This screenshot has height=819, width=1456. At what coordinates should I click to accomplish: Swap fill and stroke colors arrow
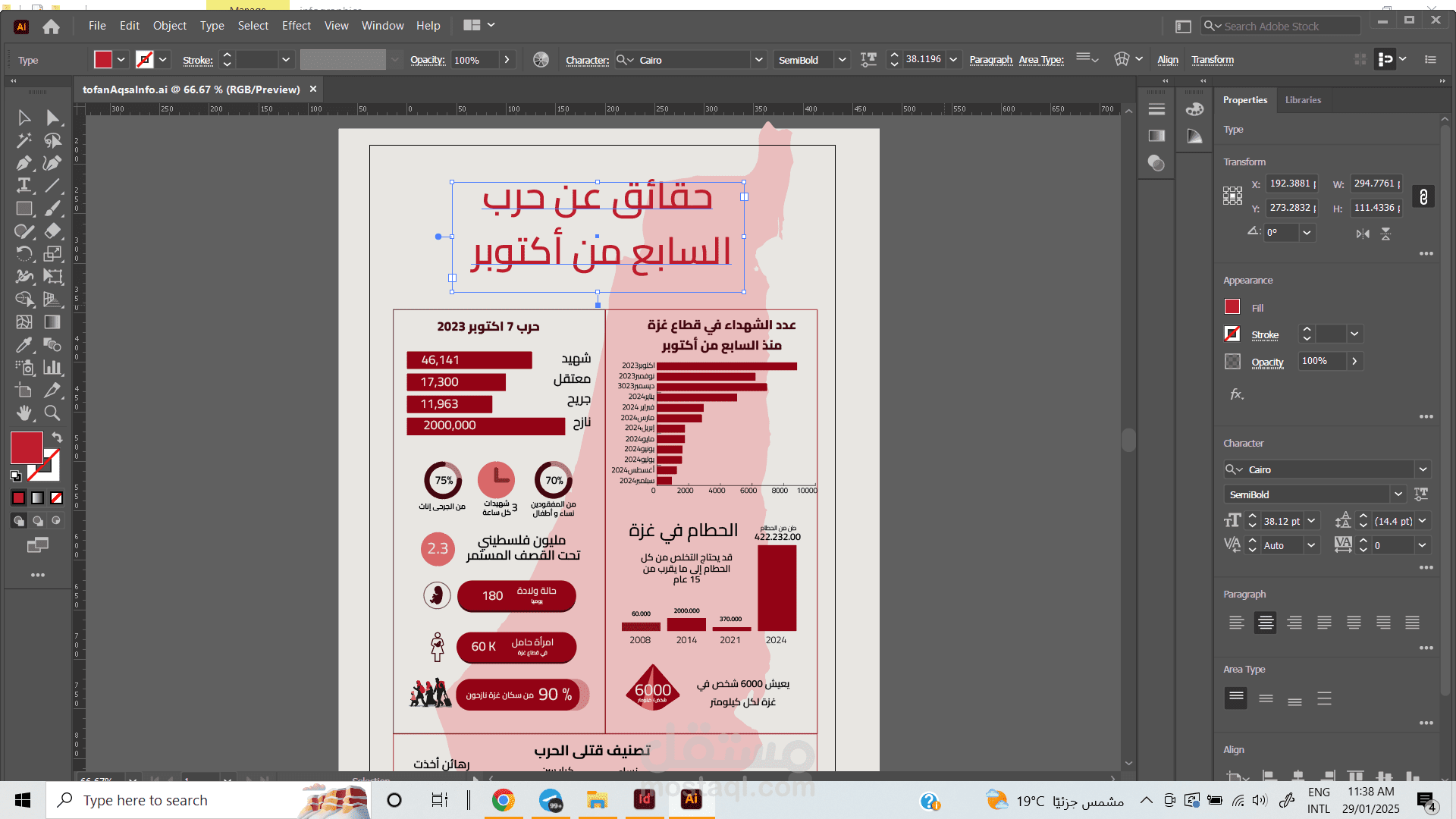(57, 438)
